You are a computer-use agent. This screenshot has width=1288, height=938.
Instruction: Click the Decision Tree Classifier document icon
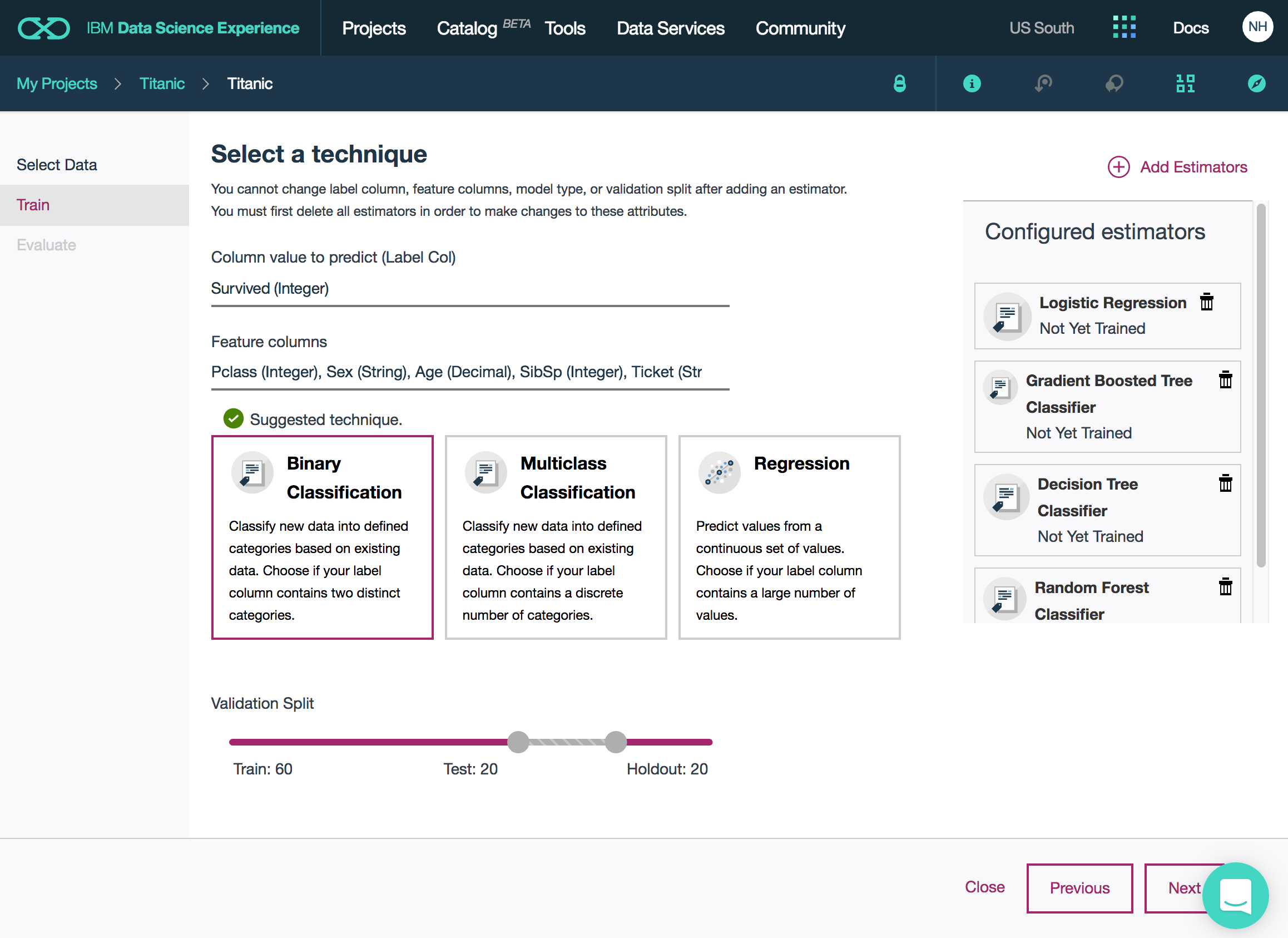pos(1007,497)
